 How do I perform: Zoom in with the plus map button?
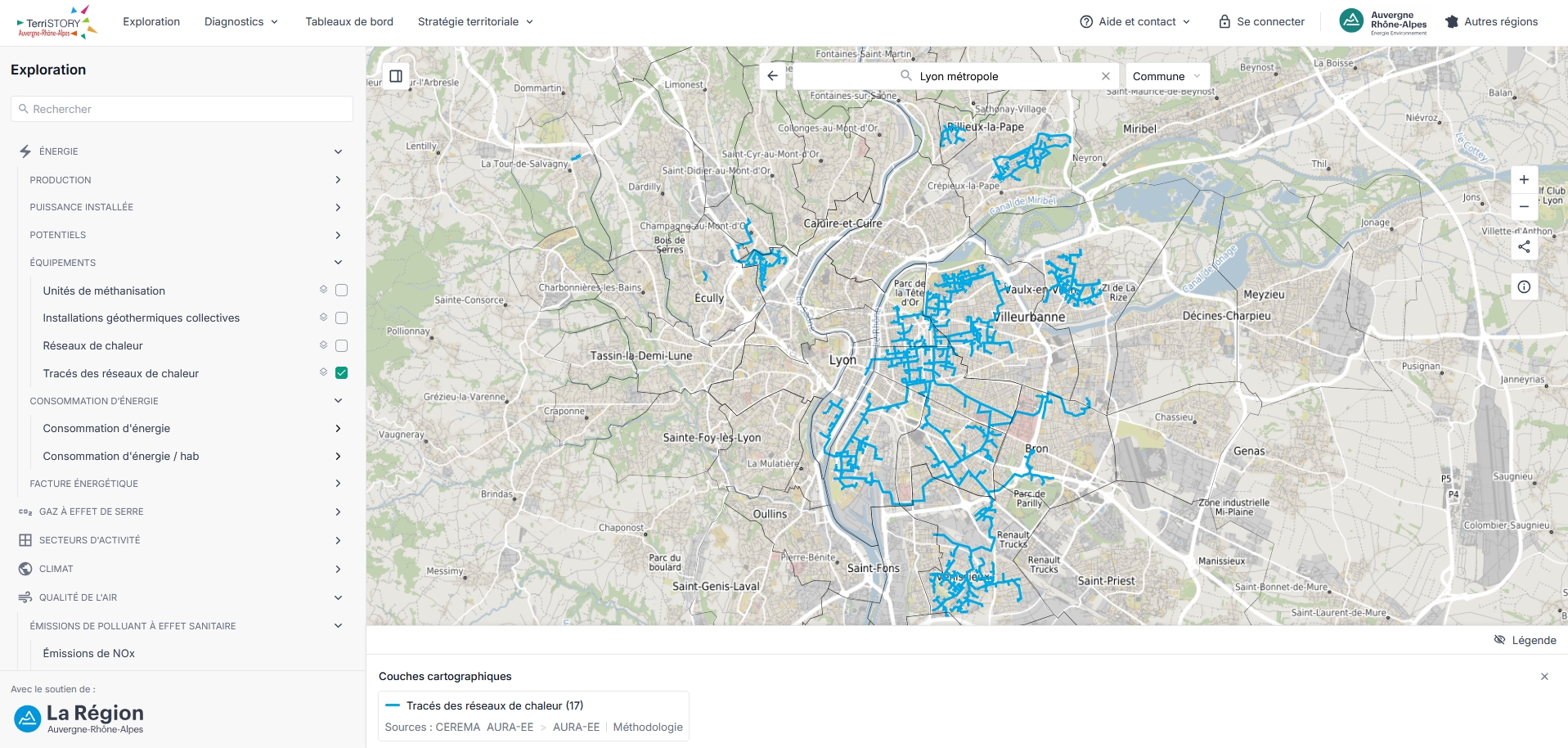[x=1524, y=180]
